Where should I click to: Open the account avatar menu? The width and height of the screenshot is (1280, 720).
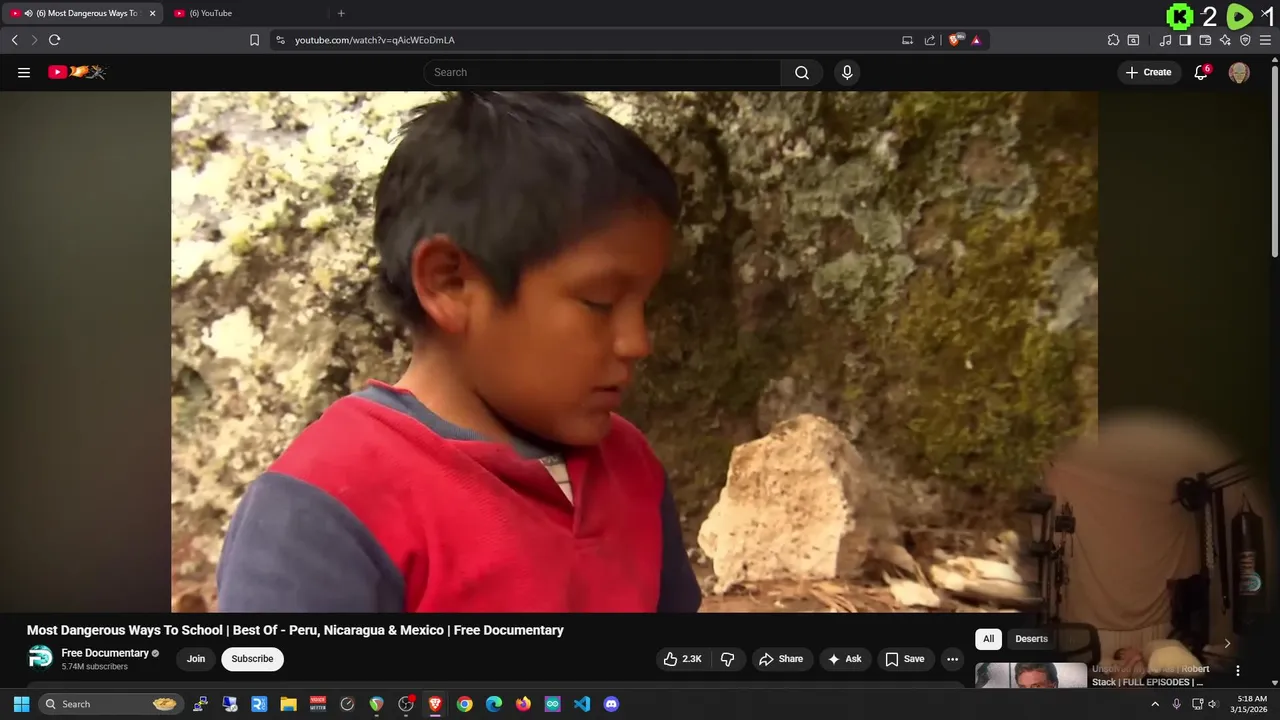(x=1239, y=72)
